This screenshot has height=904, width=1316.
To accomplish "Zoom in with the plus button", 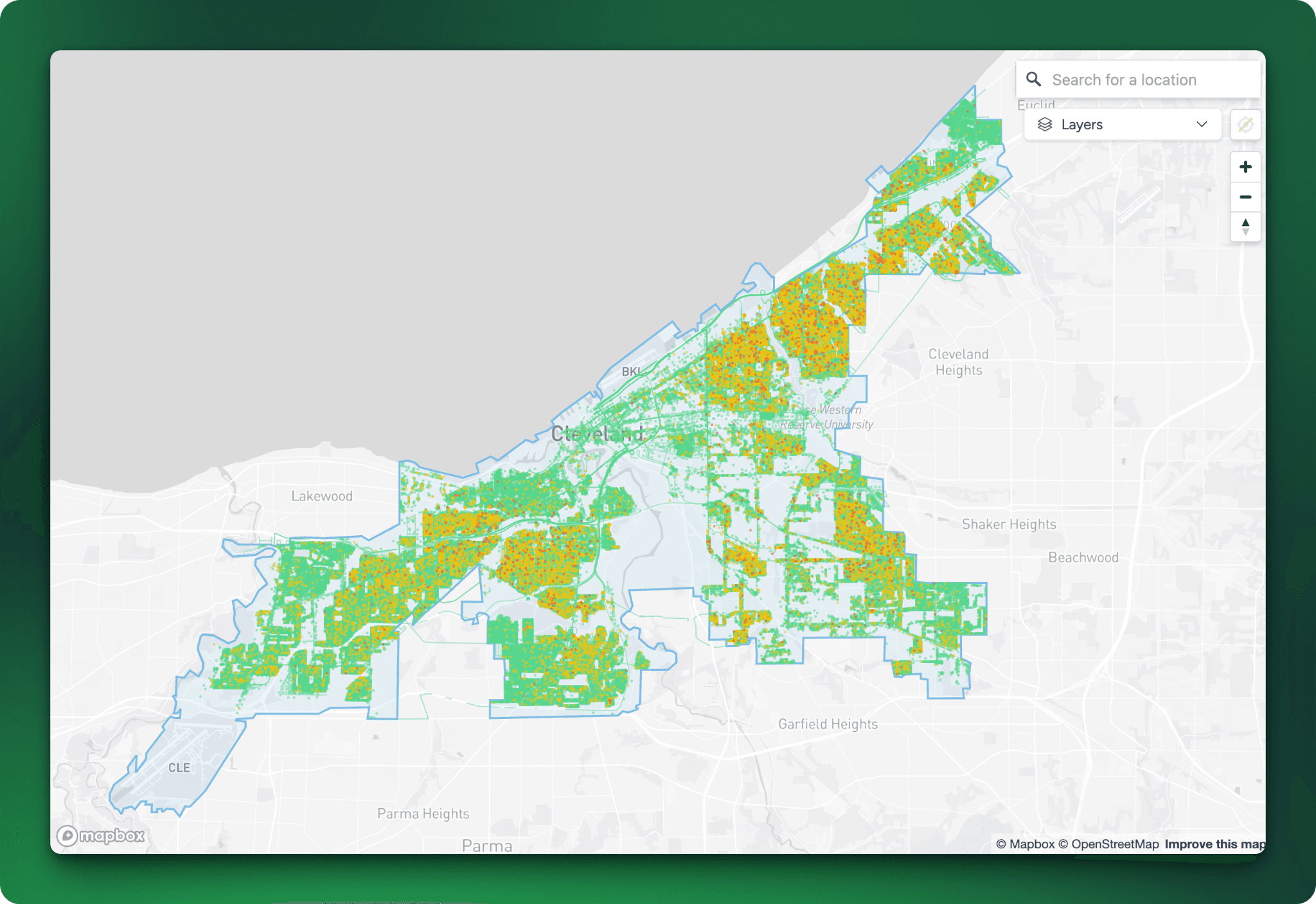I will coord(1245,167).
